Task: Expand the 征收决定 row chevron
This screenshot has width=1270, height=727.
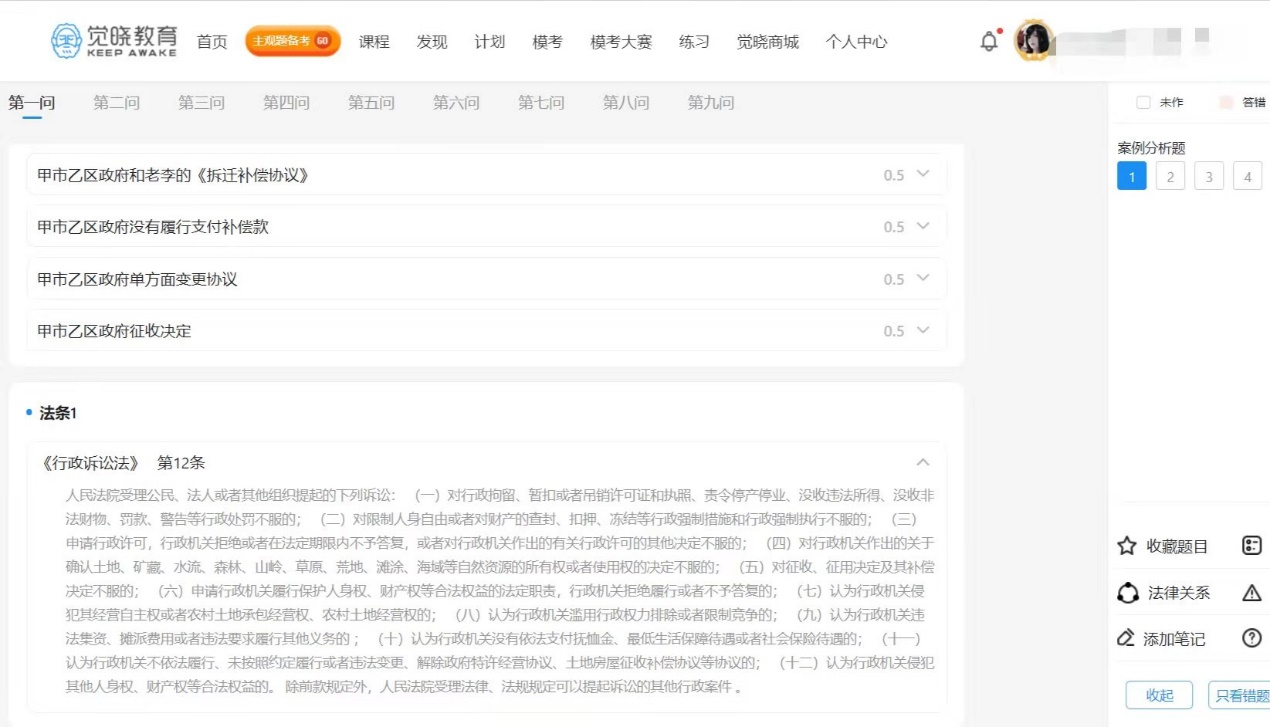Action: tap(923, 330)
